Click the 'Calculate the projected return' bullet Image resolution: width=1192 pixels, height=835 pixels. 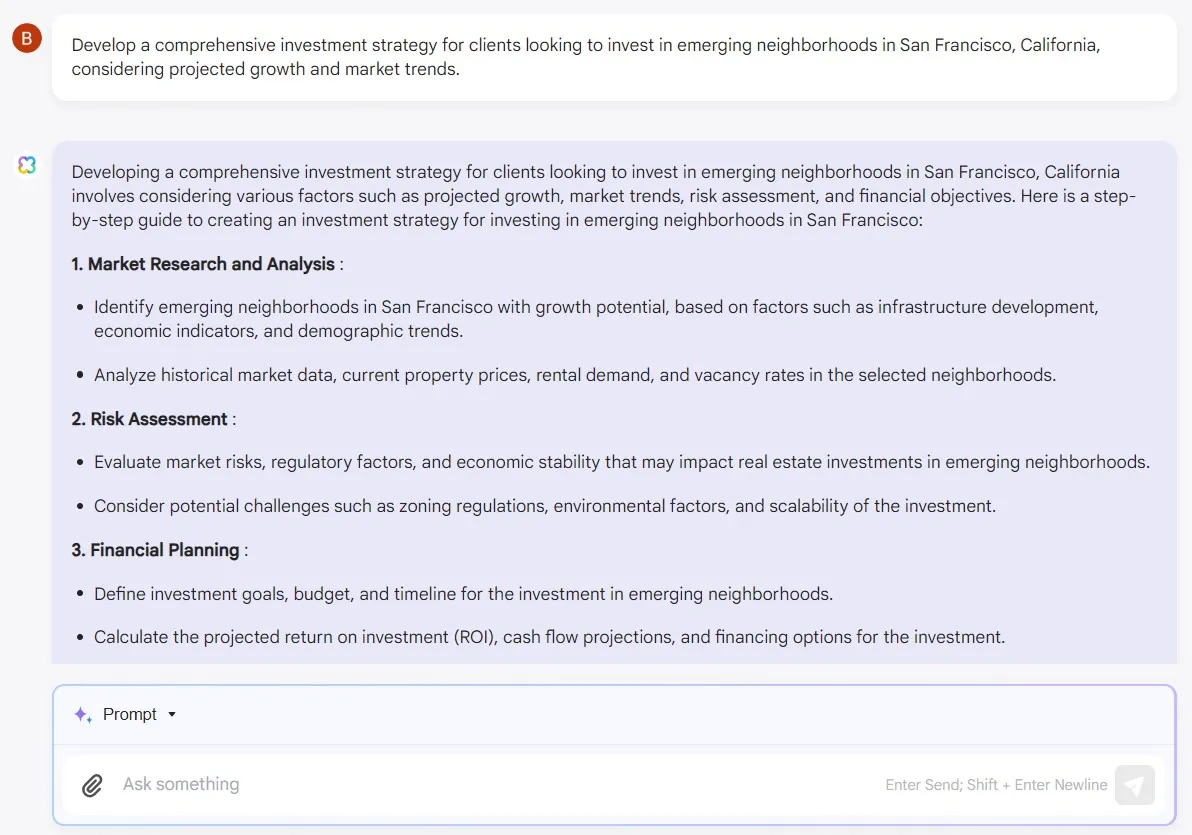tap(549, 637)
